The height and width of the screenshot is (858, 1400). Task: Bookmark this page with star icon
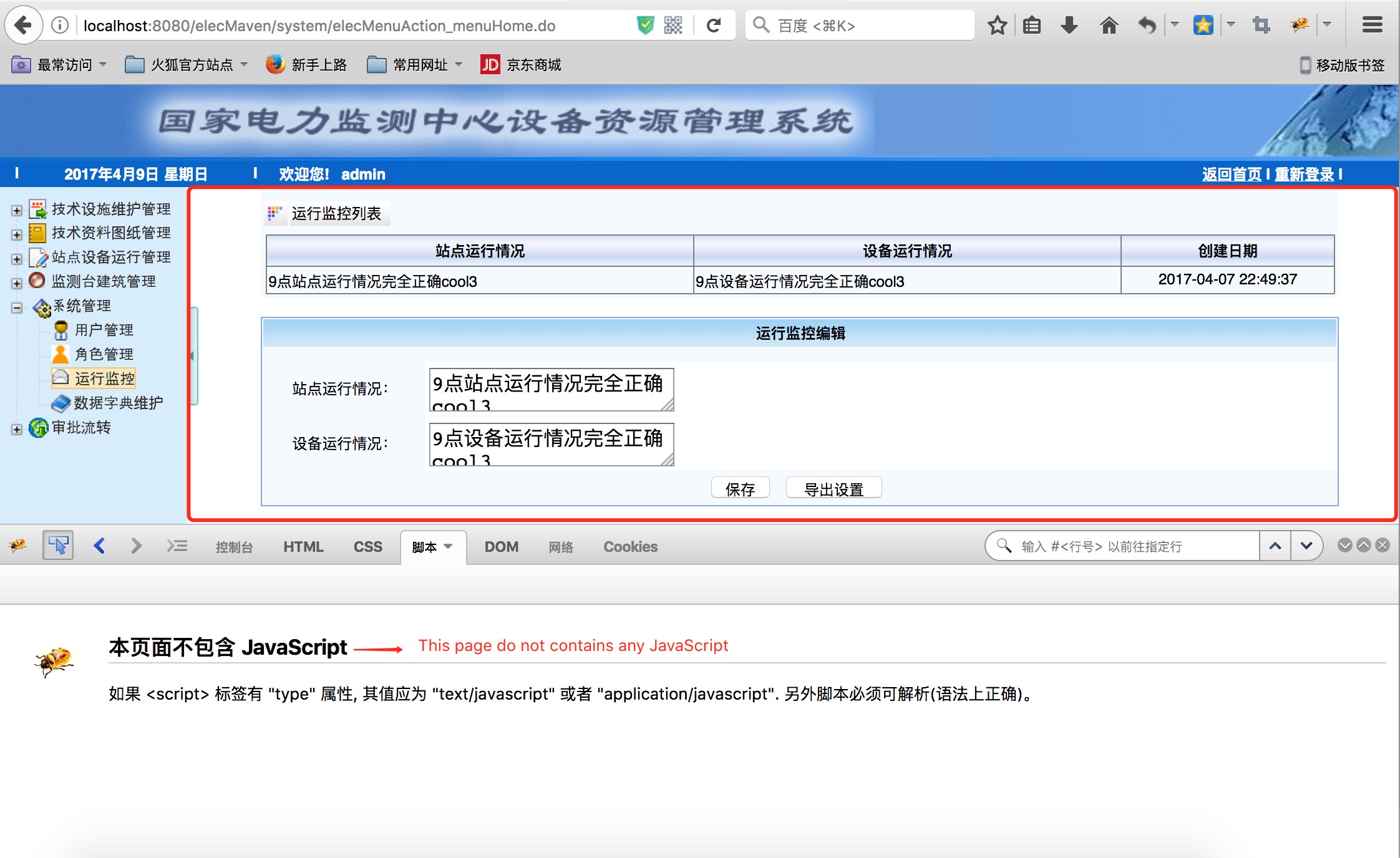[x=997, y=26]
